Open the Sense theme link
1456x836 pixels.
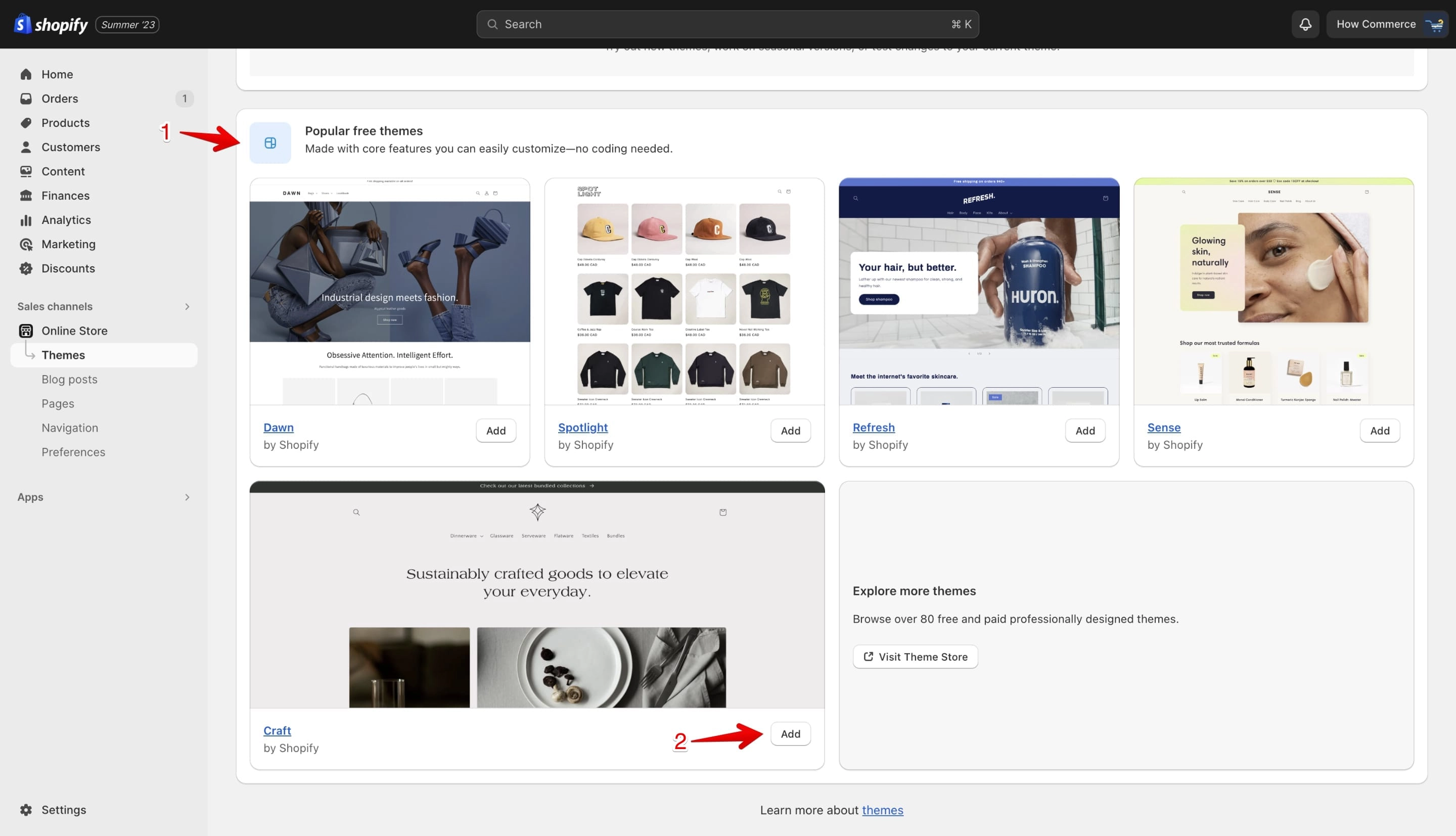pos(1164,427)
